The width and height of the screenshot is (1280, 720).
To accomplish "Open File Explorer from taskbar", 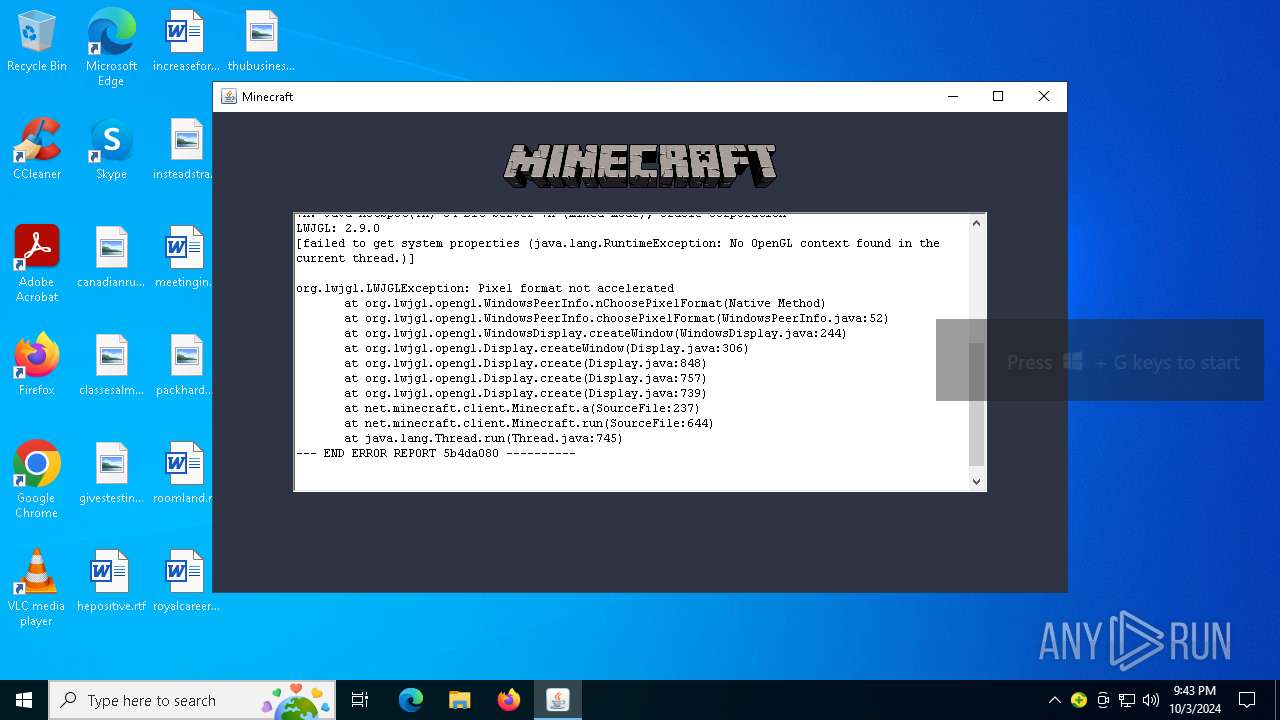I will pyautogui.click(x=459, y=700).
